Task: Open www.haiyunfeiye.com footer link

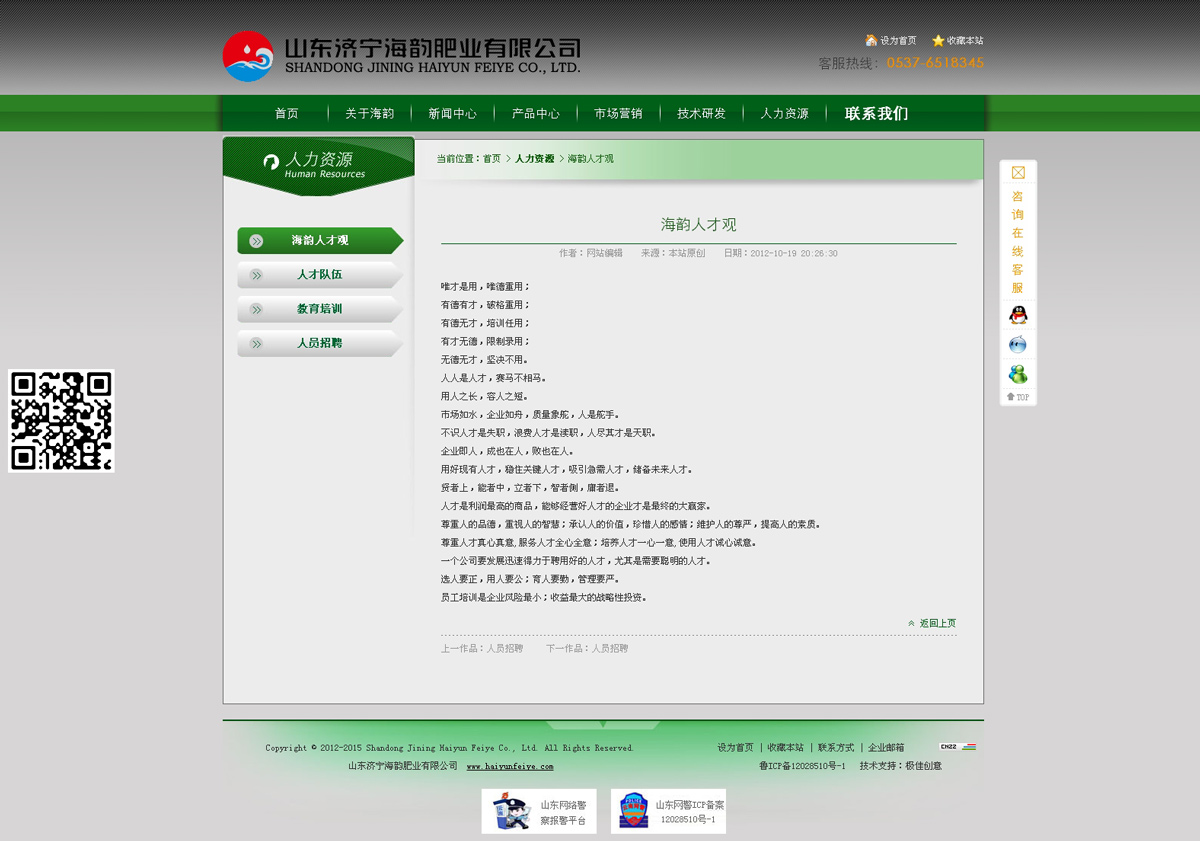Action: (510, 767)
